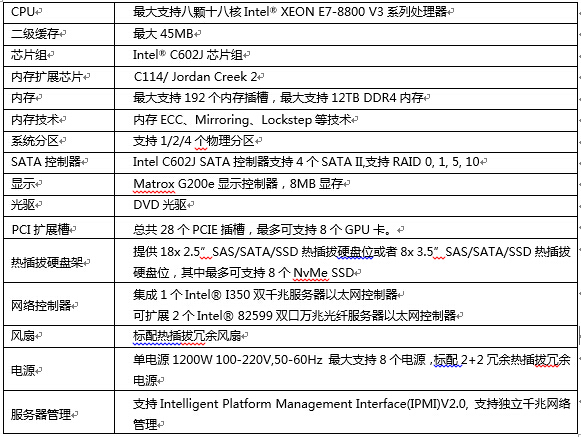Image resolution: width=581 pixels, height=437 pixels.
Task: Click the 28 PCIE slots 8 GPU text
Action: point(262,229)
